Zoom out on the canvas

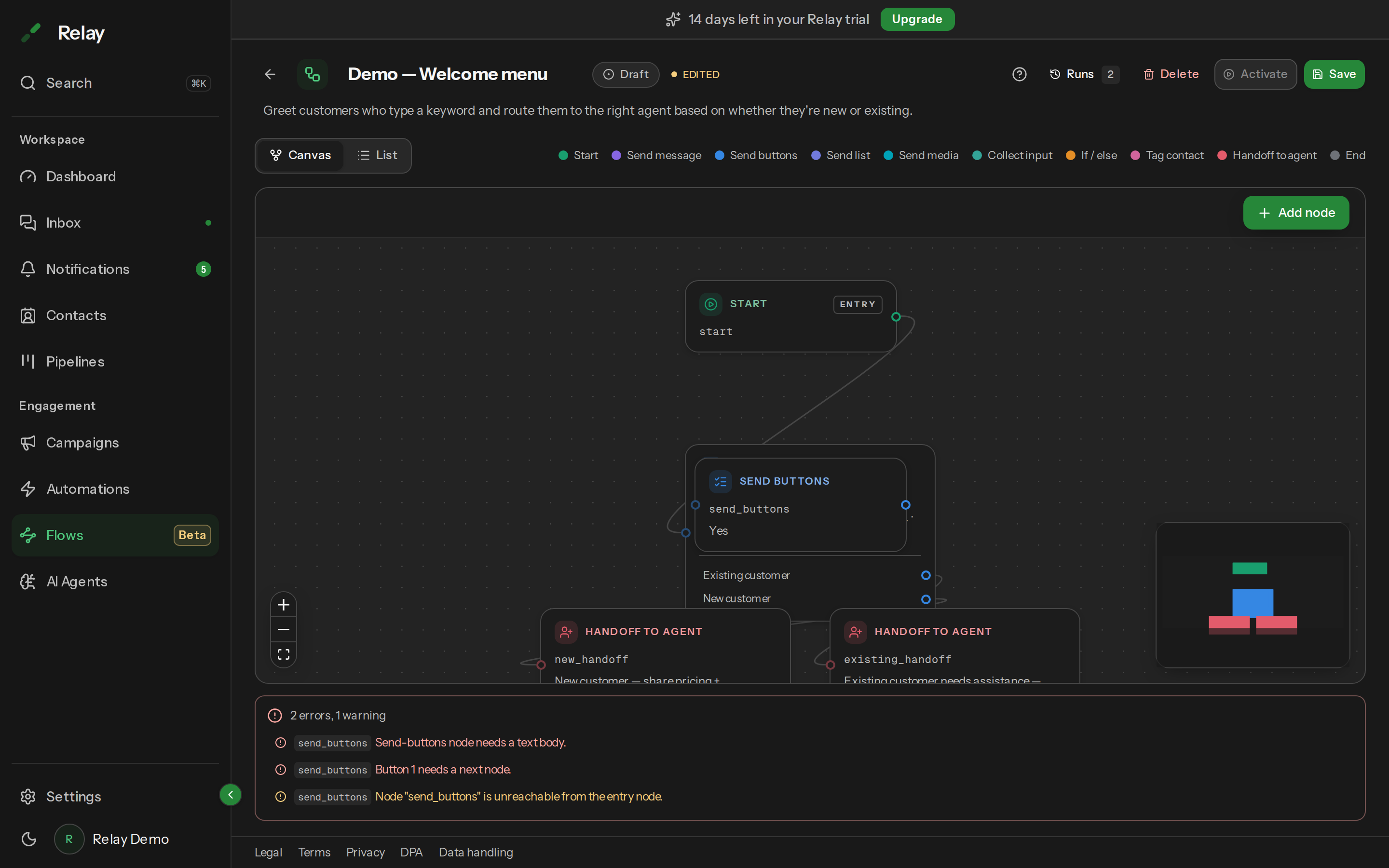tap(284, 629)
